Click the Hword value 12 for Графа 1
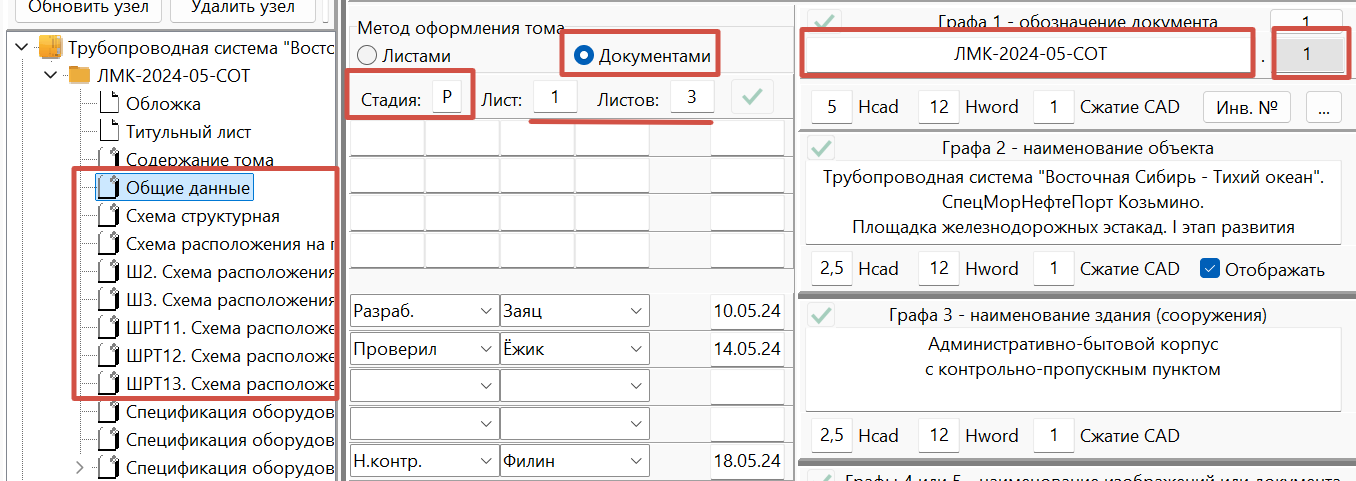The image size is (1356, 481). point(938,107)
